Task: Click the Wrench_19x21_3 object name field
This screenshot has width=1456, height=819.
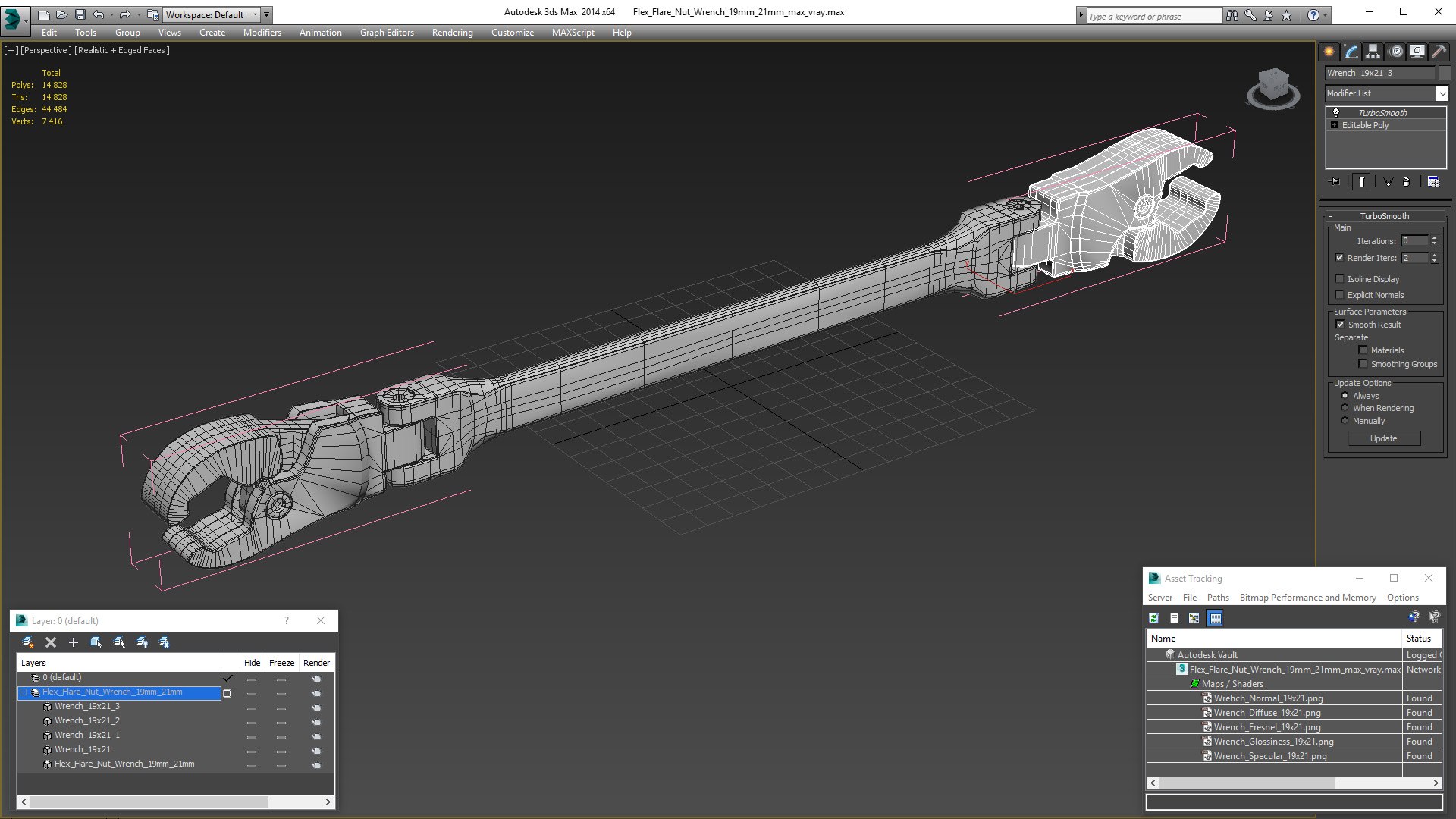Action: point(1379,73)
